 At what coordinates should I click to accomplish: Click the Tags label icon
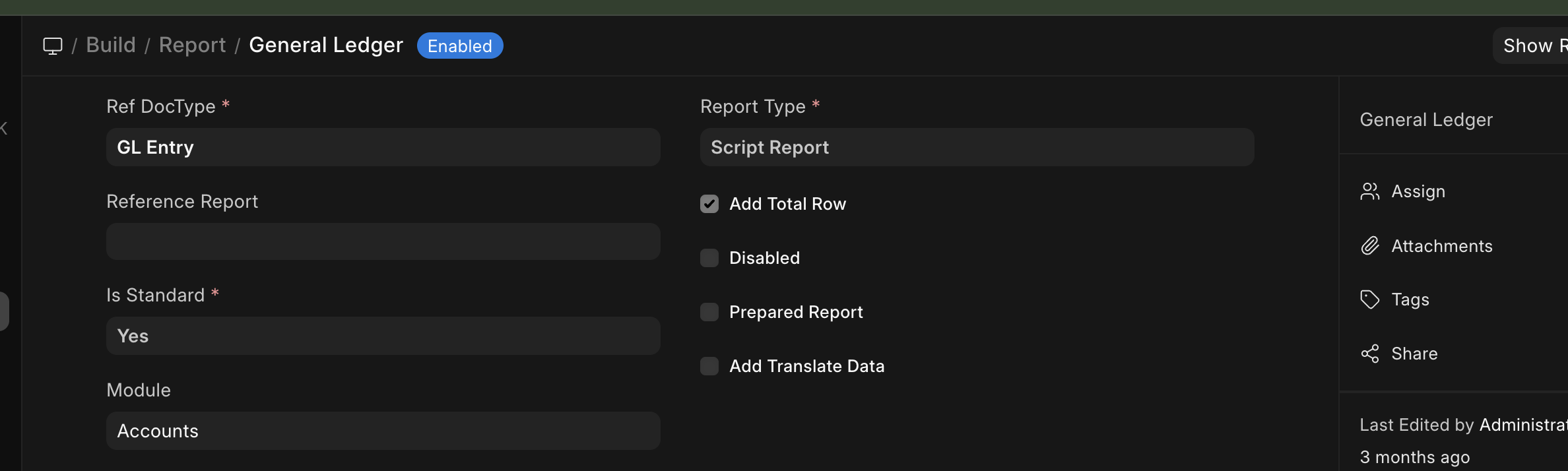[1370, 299]
